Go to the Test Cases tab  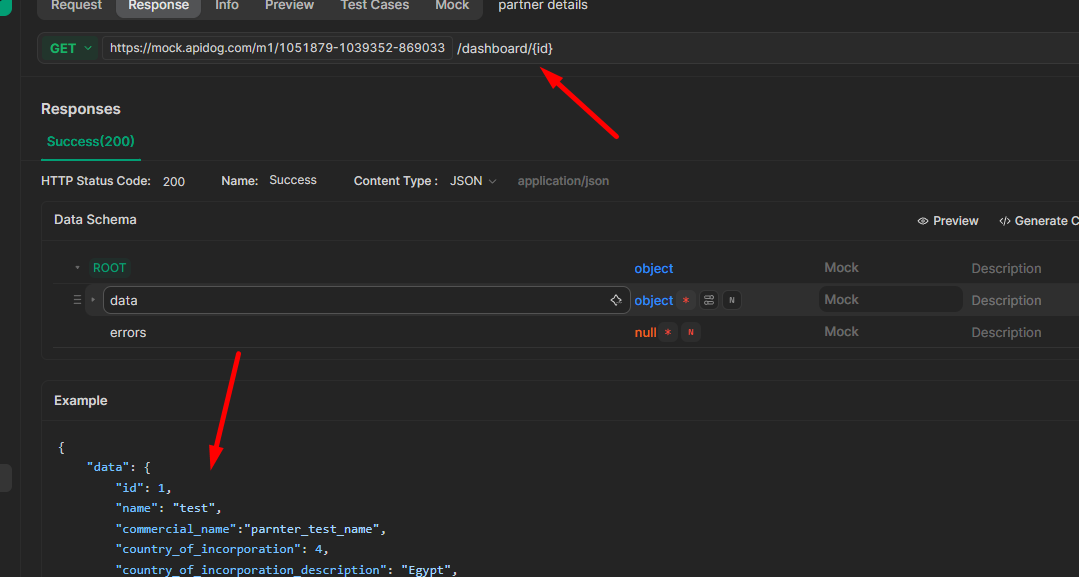pyautogui.click(x=375, y=6)
